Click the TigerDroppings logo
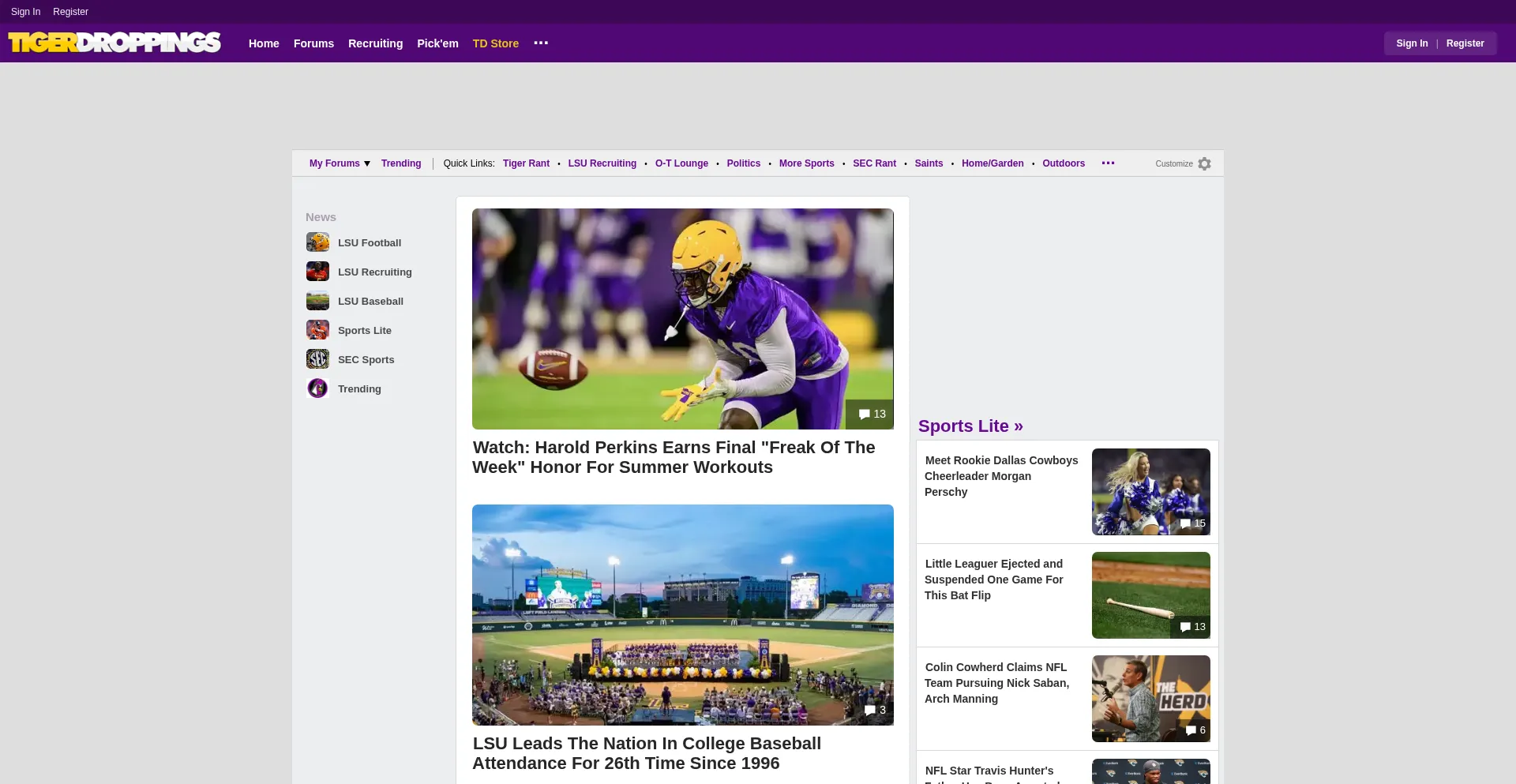The width and height of the screenshot is (1516, 784). tap(114, 43)
